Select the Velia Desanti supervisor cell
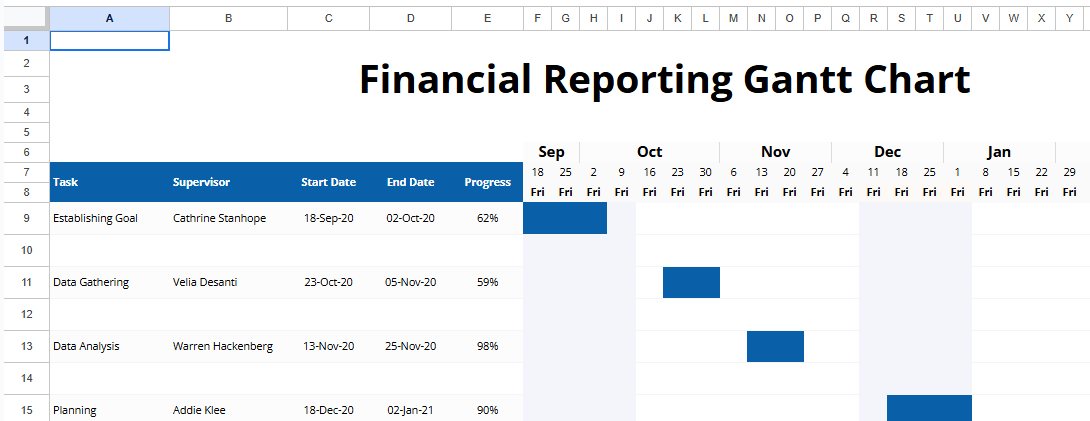1090x421 pixels. click(228, 282)
